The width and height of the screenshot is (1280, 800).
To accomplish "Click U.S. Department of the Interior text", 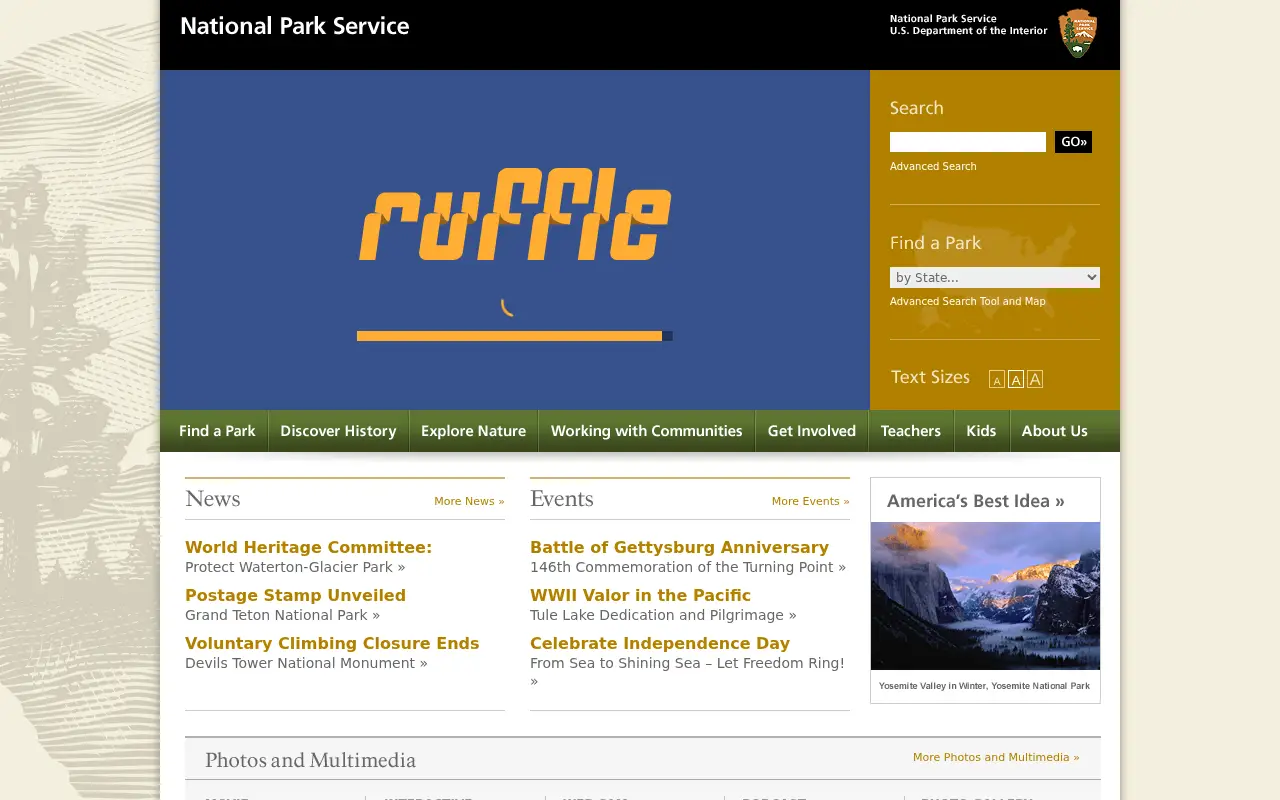I will 969,31.
